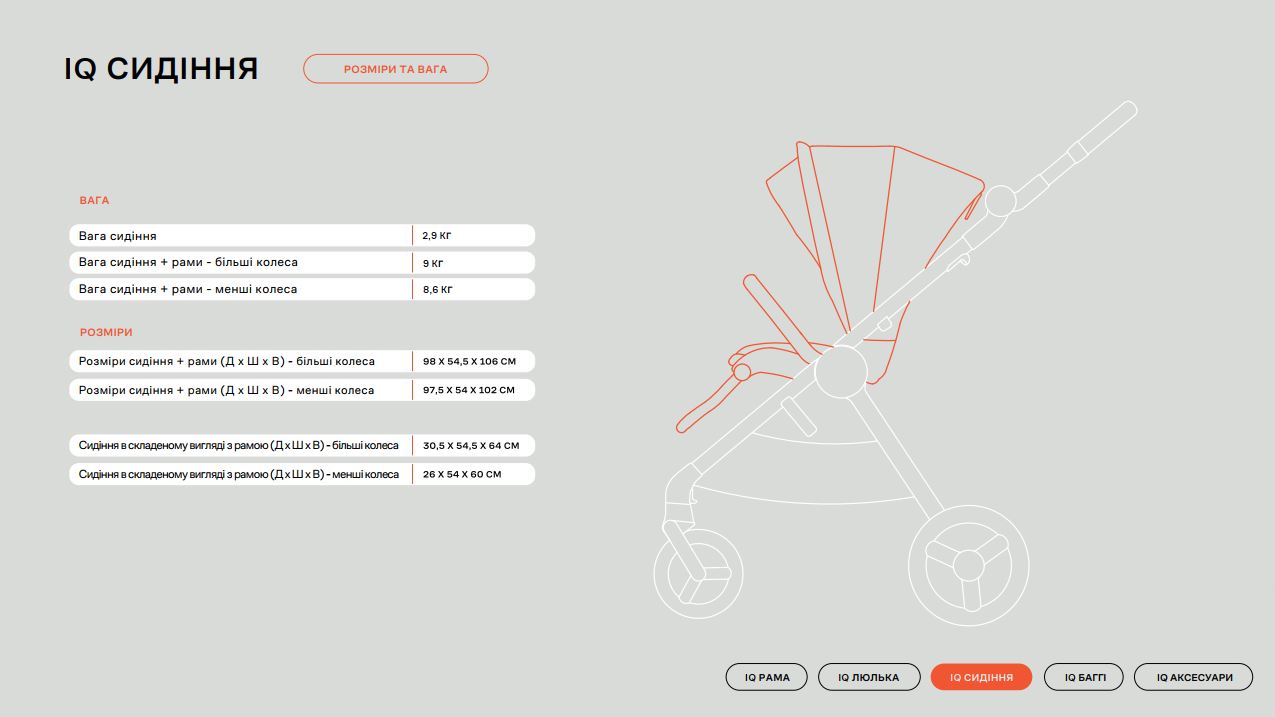Image resolution: width=1275 pixels, height=717 pixels.
Task: Click the stroller's small front wheel
Action: coord(698,573)
